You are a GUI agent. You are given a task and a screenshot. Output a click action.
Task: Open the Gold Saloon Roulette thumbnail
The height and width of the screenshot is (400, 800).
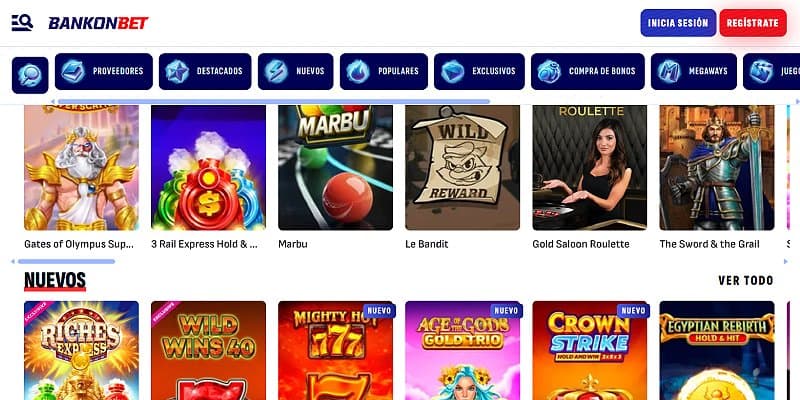click(589, 167)
